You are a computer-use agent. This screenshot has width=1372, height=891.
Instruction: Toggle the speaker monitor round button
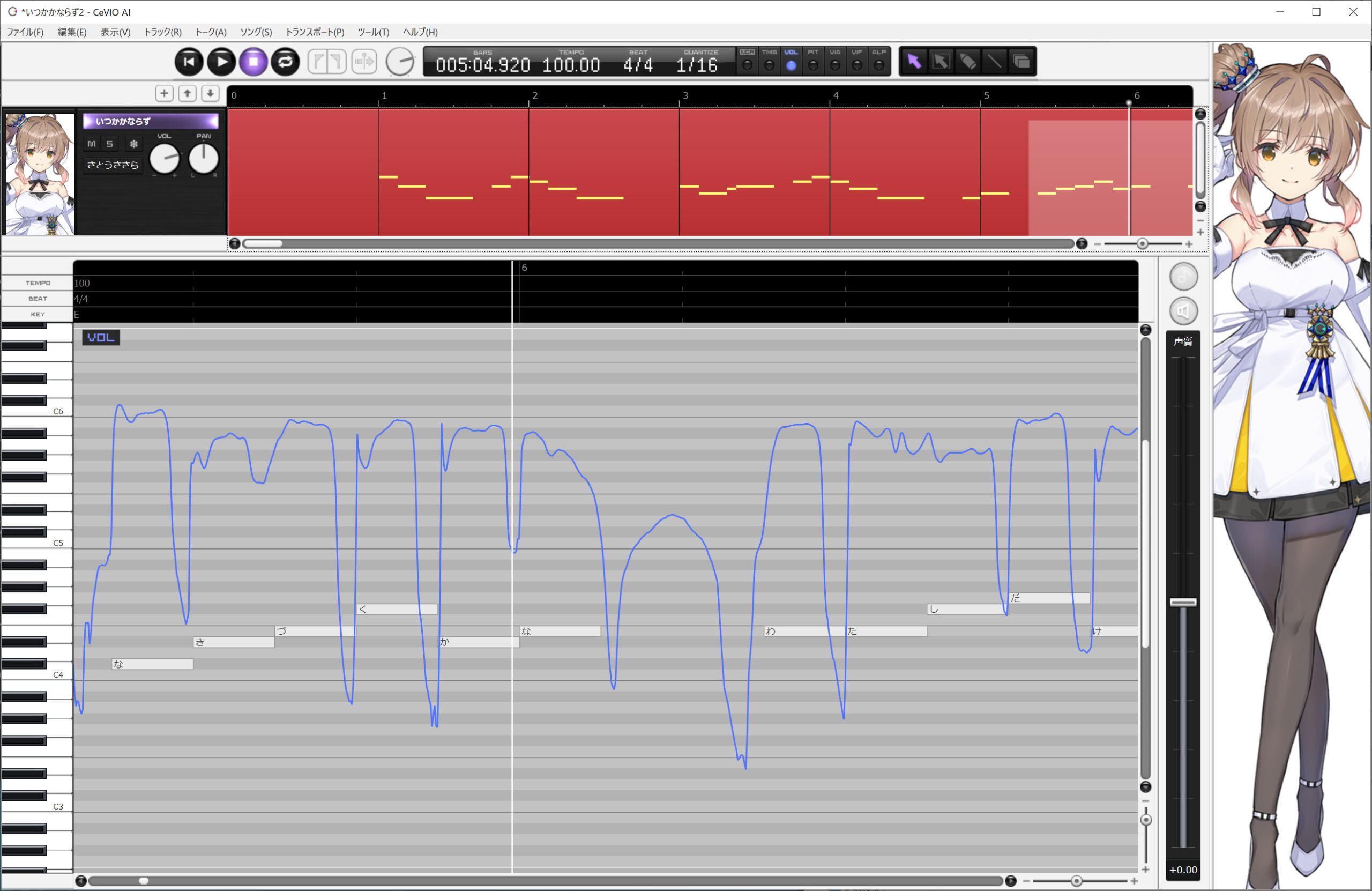click(1183, 311)
